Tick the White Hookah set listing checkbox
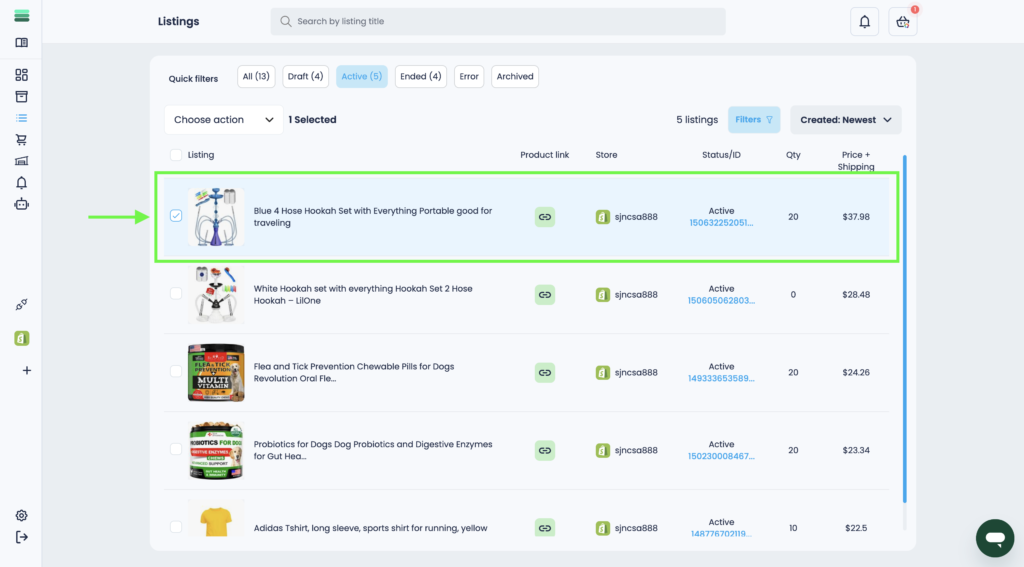The height and width of the screenshot is (567, 1024). [176, 294]
